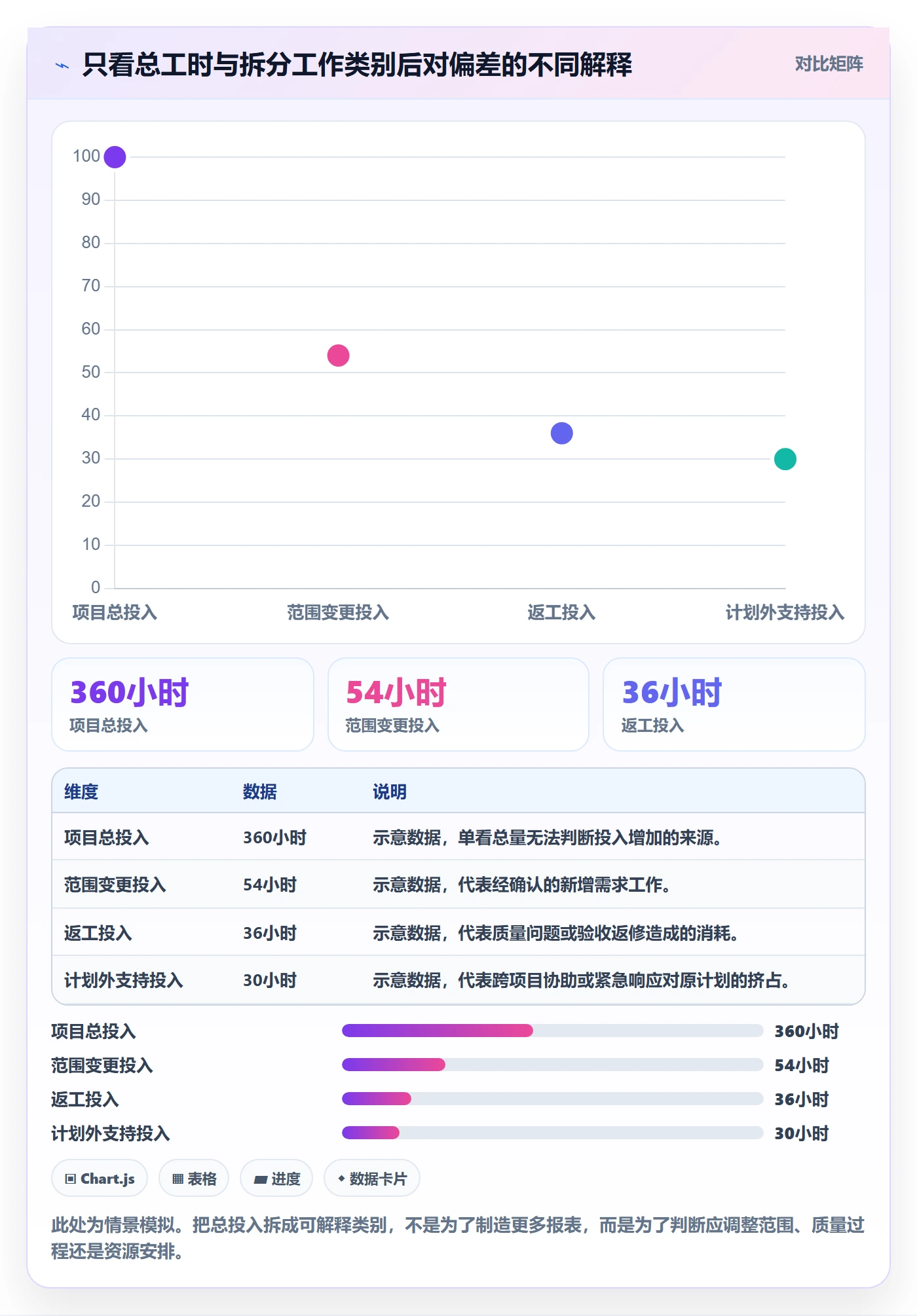
Task: Click the 项目总投入 progress bar
Action: tap(552, 1031)
